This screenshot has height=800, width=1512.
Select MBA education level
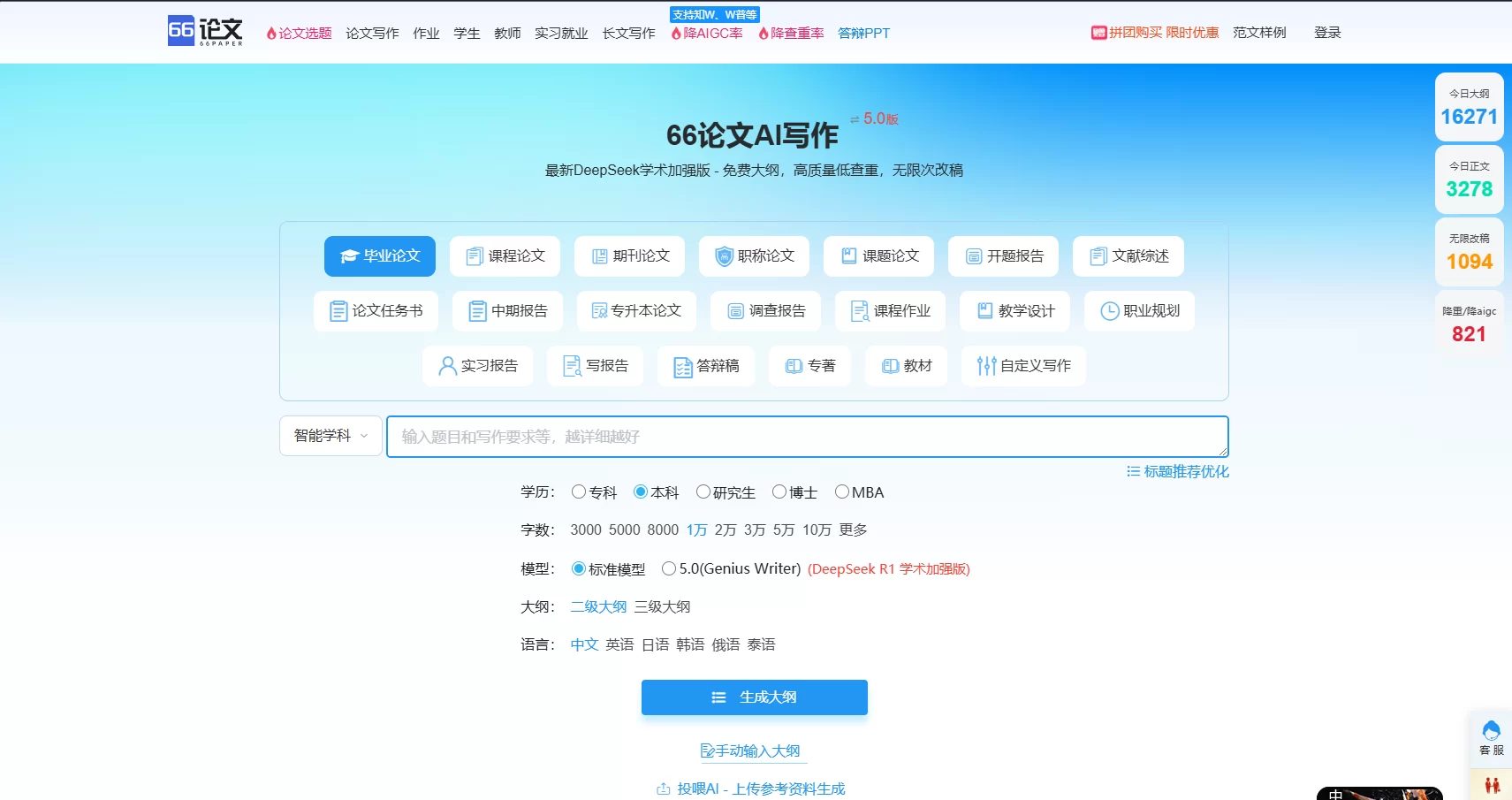859,492
